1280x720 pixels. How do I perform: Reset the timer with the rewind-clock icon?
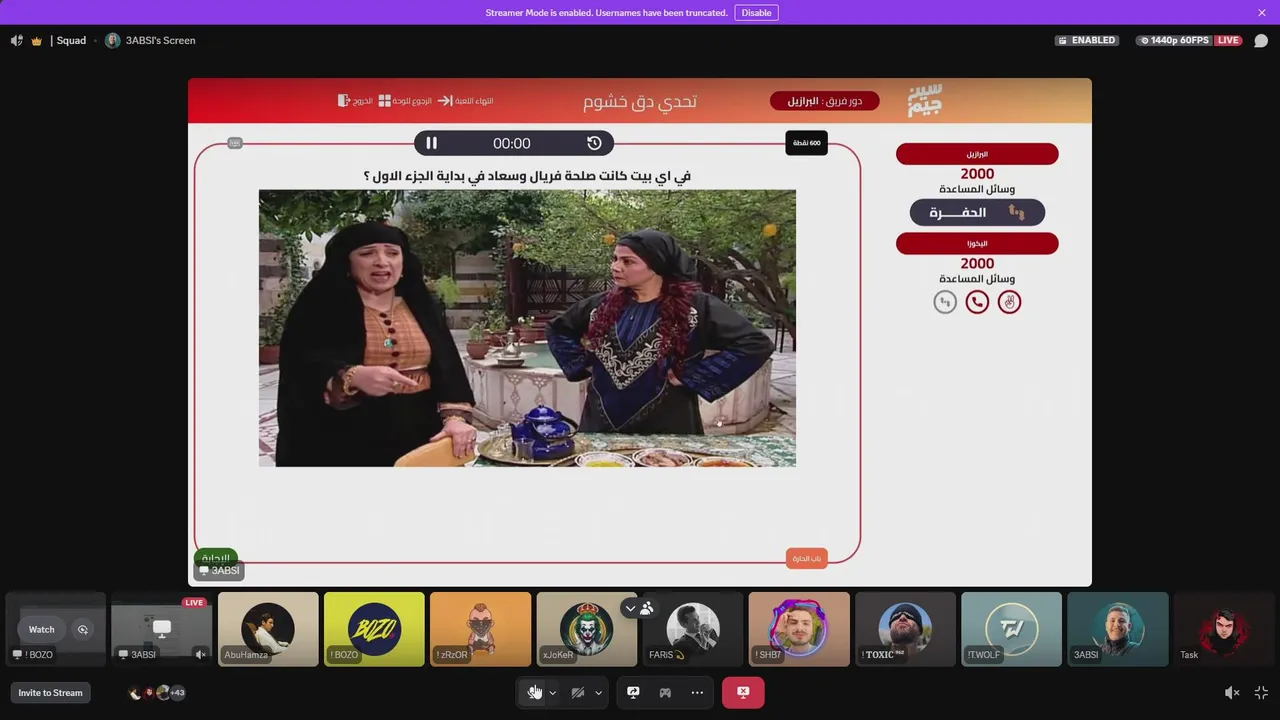click(594, 143)
